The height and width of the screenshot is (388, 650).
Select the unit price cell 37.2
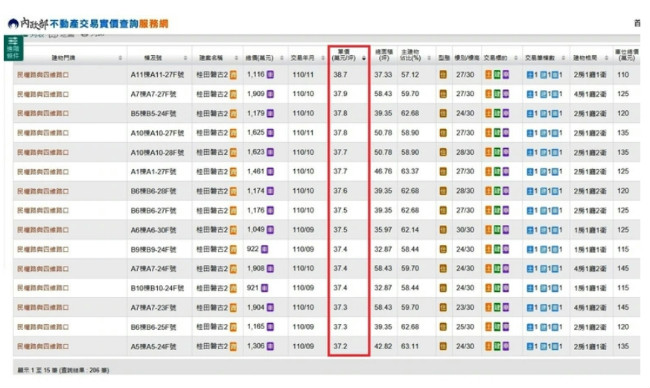click(x=340, y=346)
